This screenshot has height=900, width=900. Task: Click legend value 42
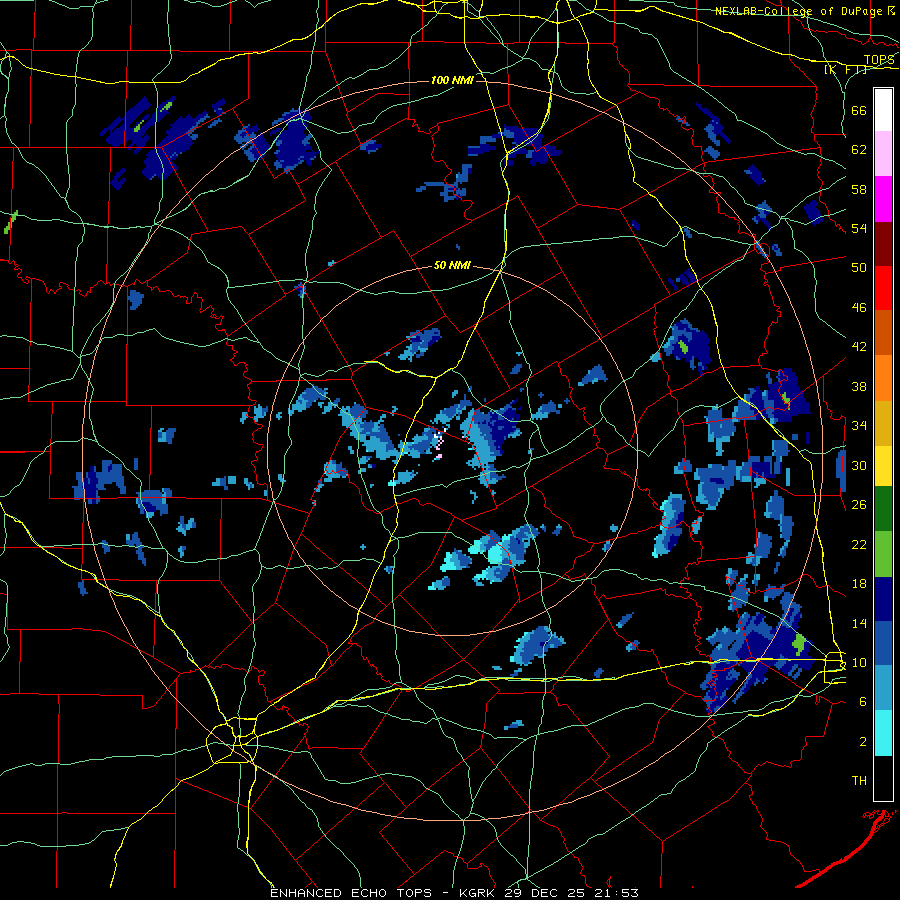pyautogui.click(x=859, y=347)
